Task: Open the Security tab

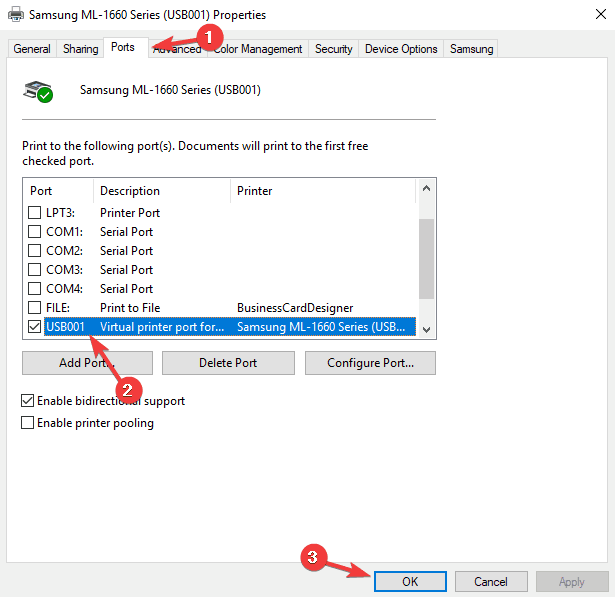Action: 334,49
